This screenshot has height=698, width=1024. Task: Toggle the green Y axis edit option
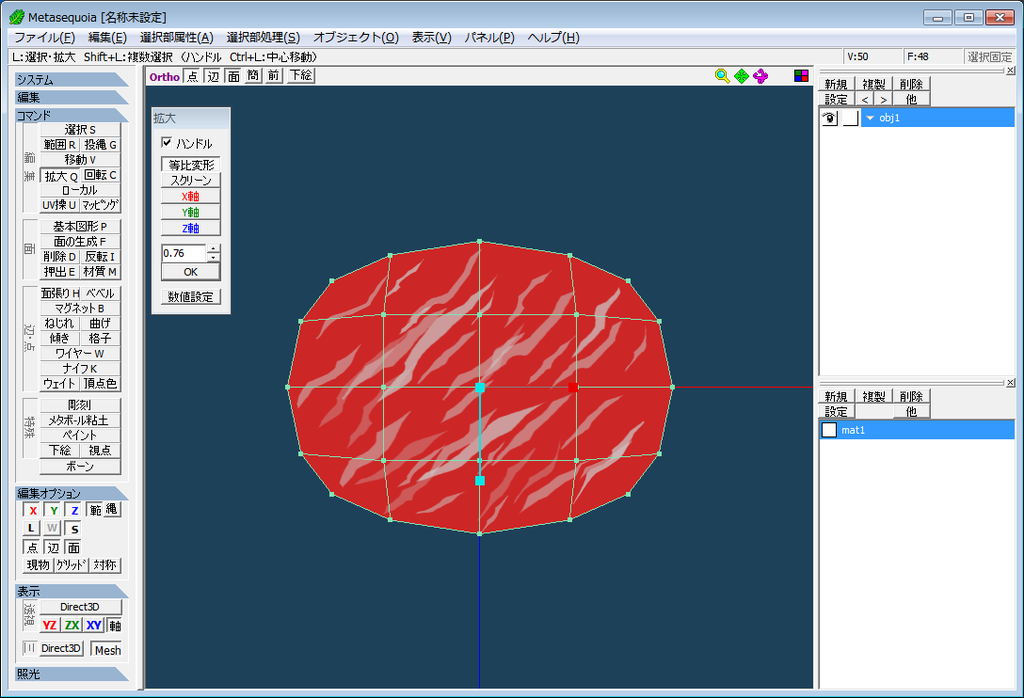[x=54, y=511]
